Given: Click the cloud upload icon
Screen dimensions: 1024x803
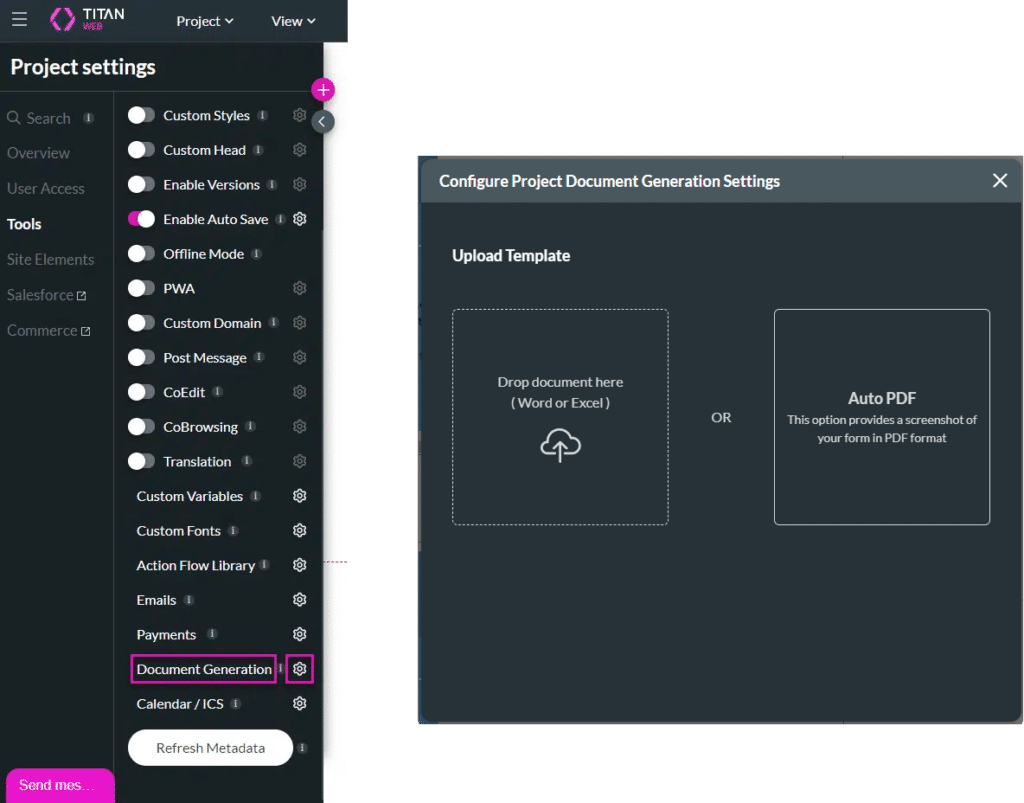Looking at the screenshot, I should tap(560, 445).
